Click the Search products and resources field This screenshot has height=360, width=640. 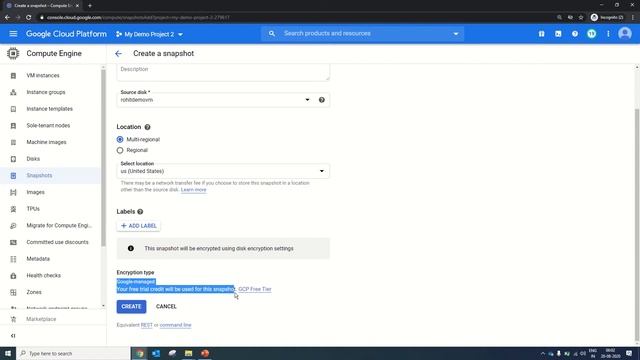[362, 33]
